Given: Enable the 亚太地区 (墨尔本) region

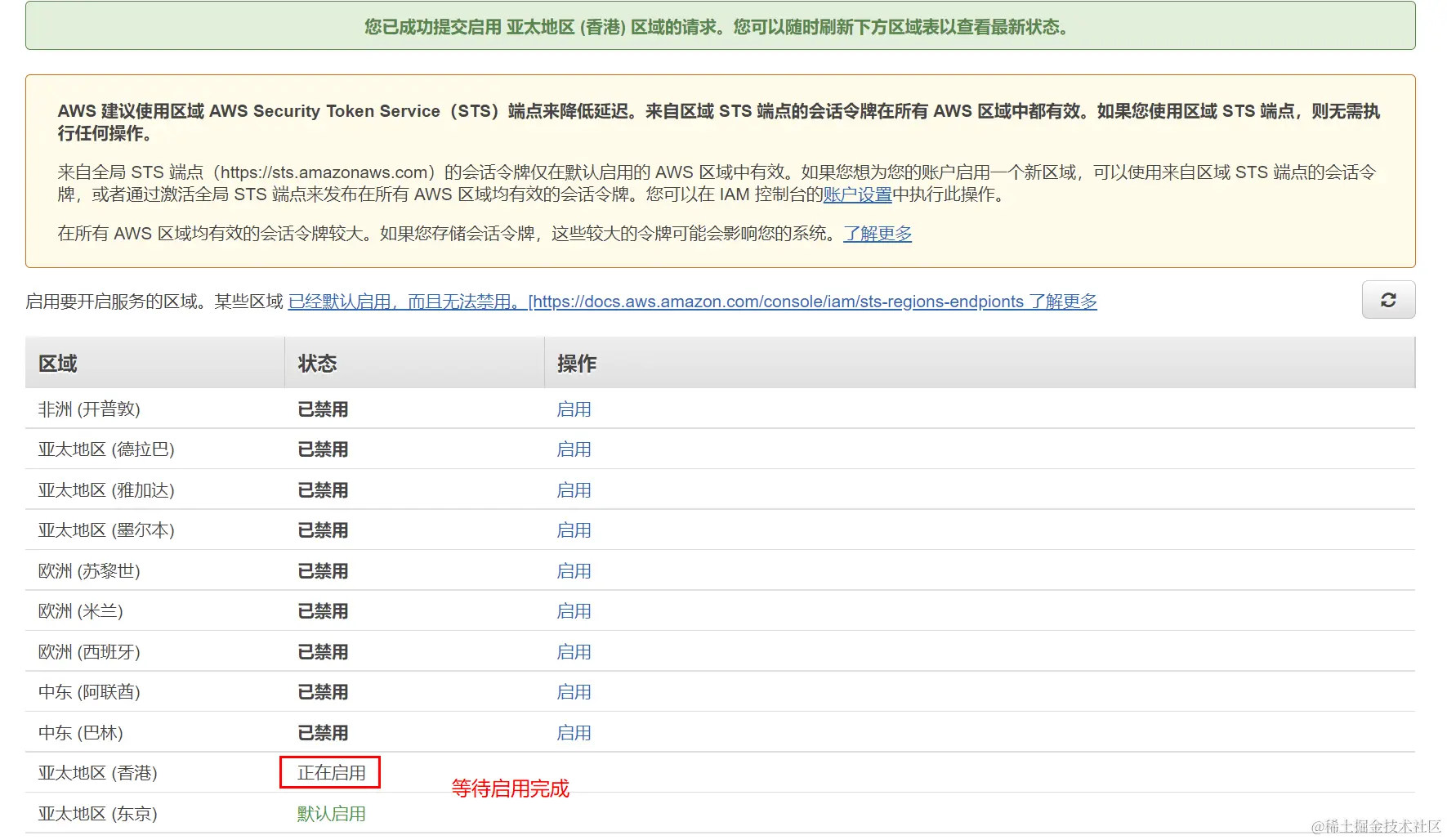Looking at the screenshot, I should click(x=574, y=530).
